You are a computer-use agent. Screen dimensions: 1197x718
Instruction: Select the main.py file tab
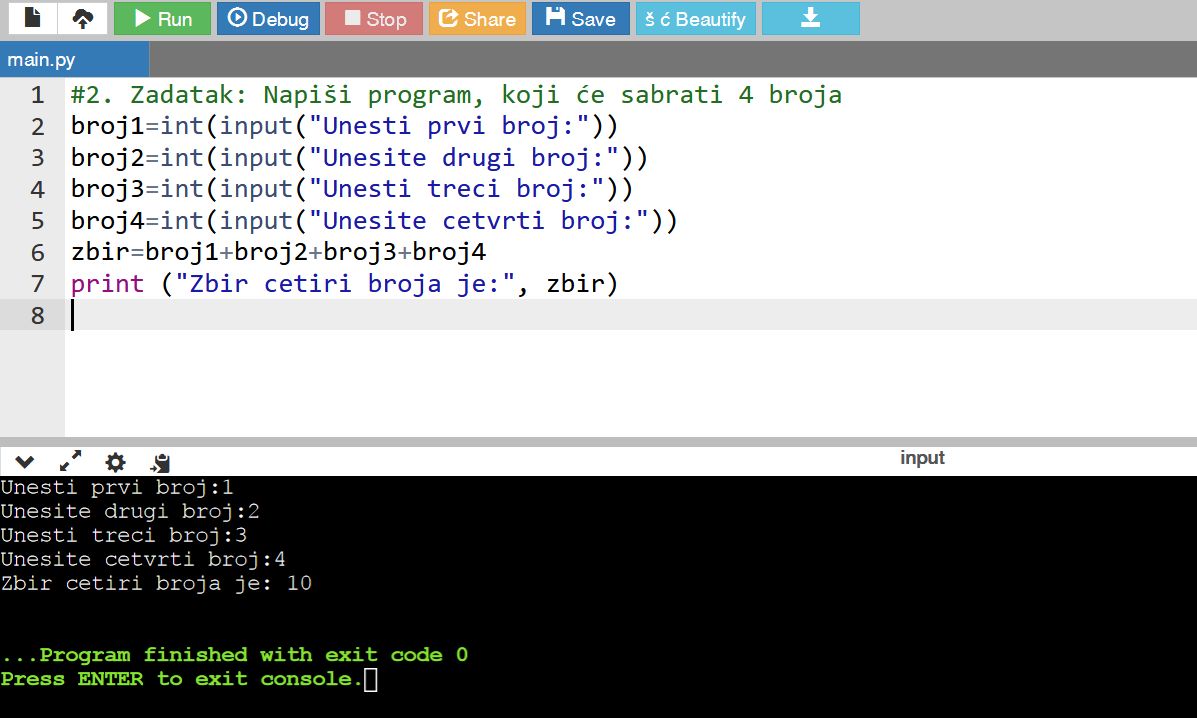pyautogui.click(x=41, y=60)
